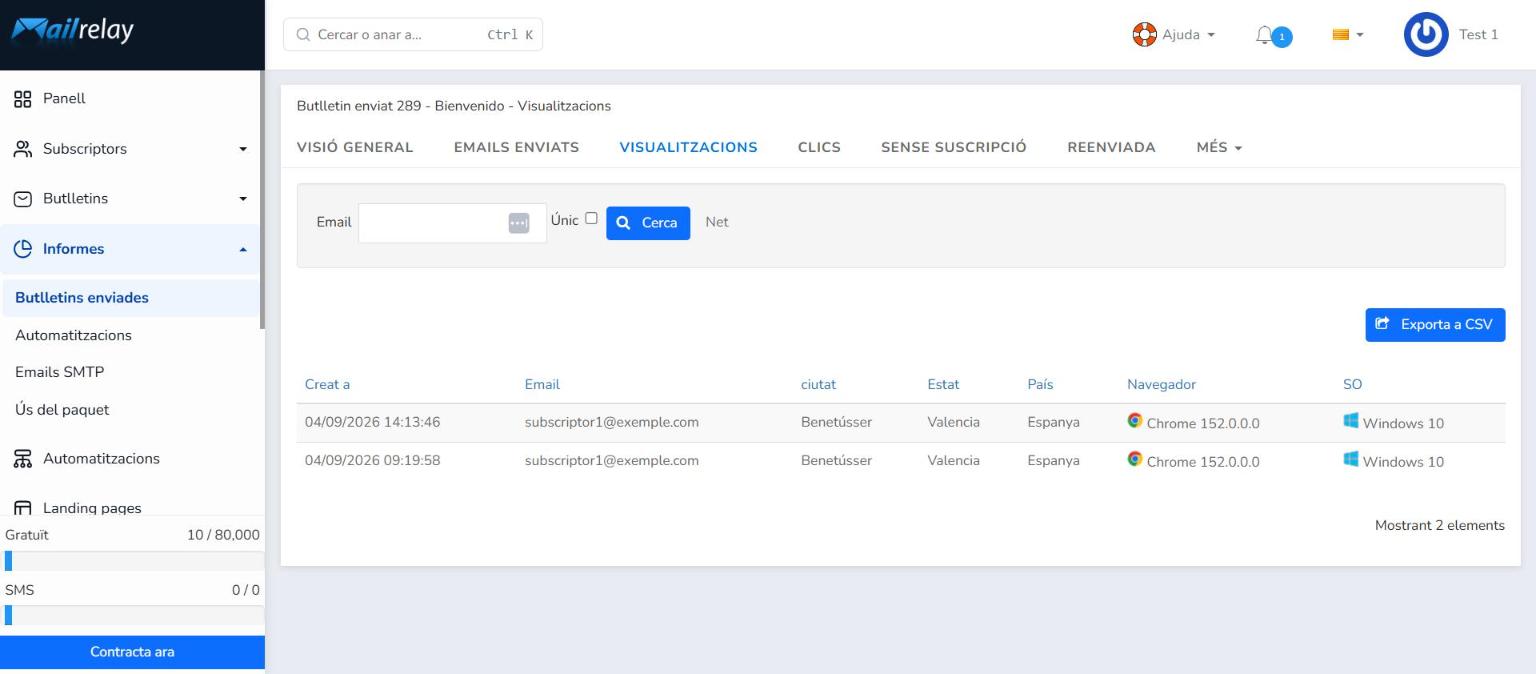Open Automatitzacions under Informes
This screenshot has height=674, width=1536.
tap(73, 335)
